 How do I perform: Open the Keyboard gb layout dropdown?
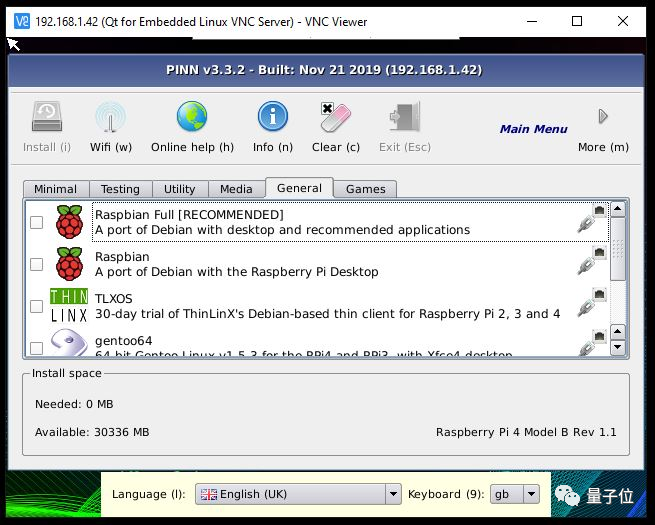pos(515,494)
